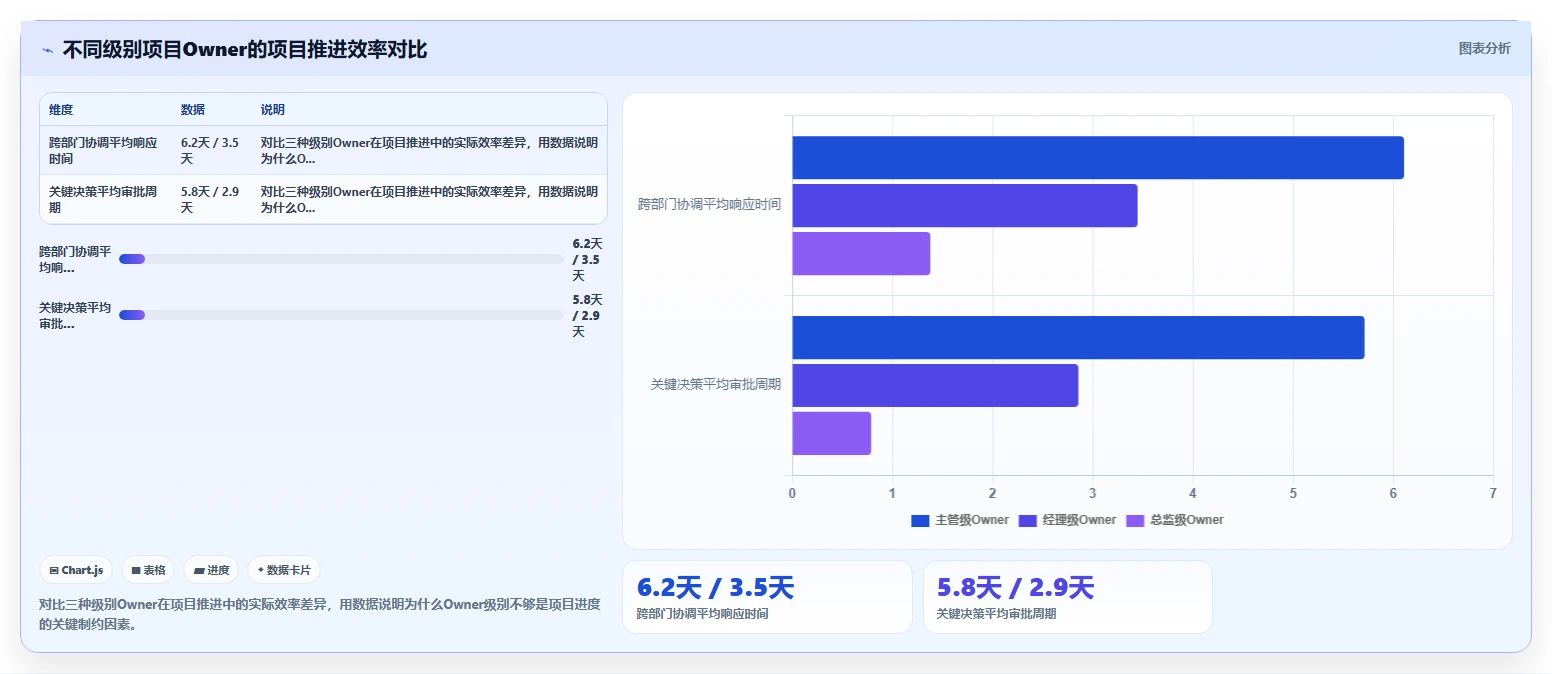The image size is (1552, 674).
Task: Click the 6.2天 / 3.5天 data card
Action: (767, 597)
